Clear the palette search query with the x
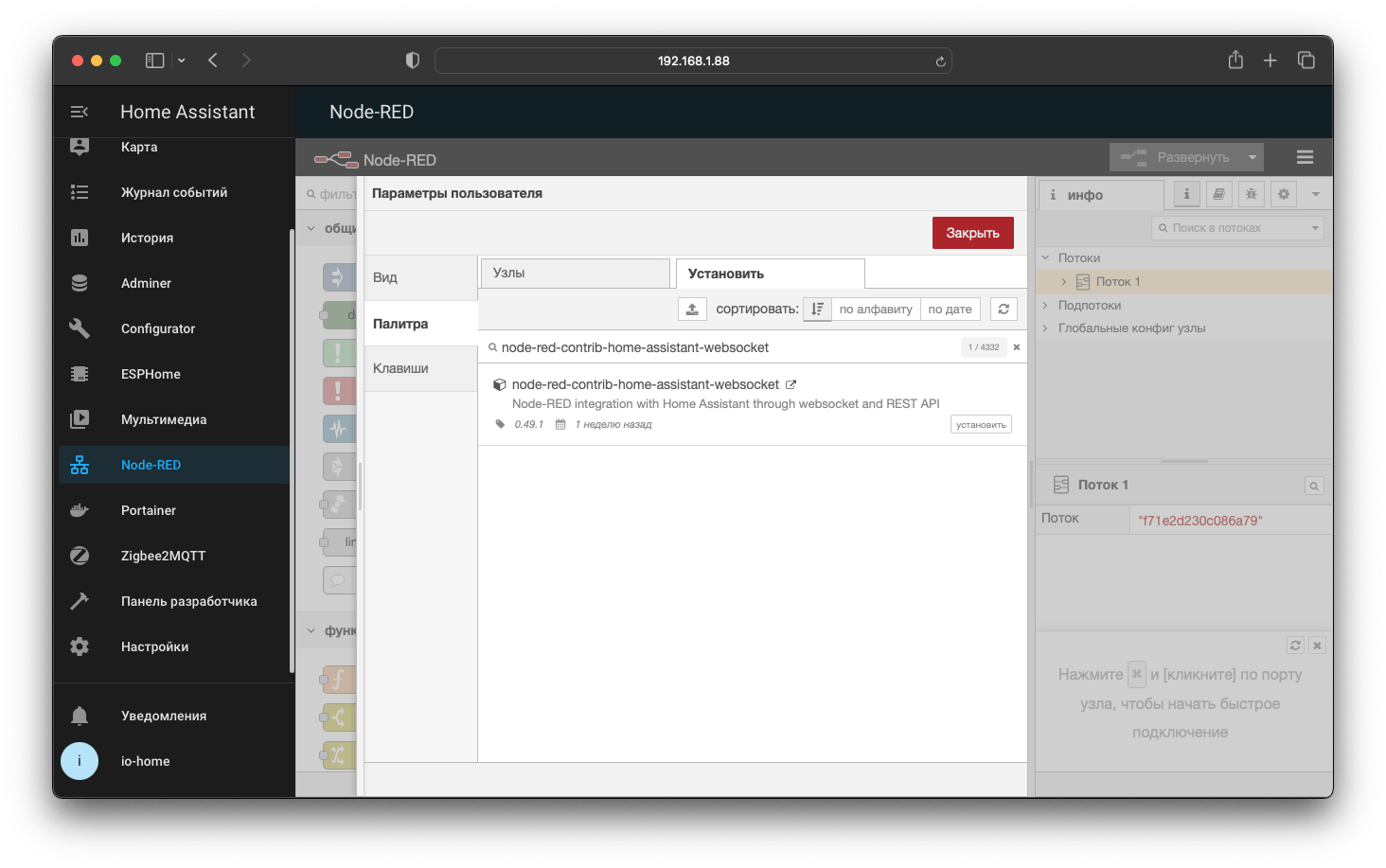Image resolution: width=1386 pixels, height=868 pixels. point(1016,346)
